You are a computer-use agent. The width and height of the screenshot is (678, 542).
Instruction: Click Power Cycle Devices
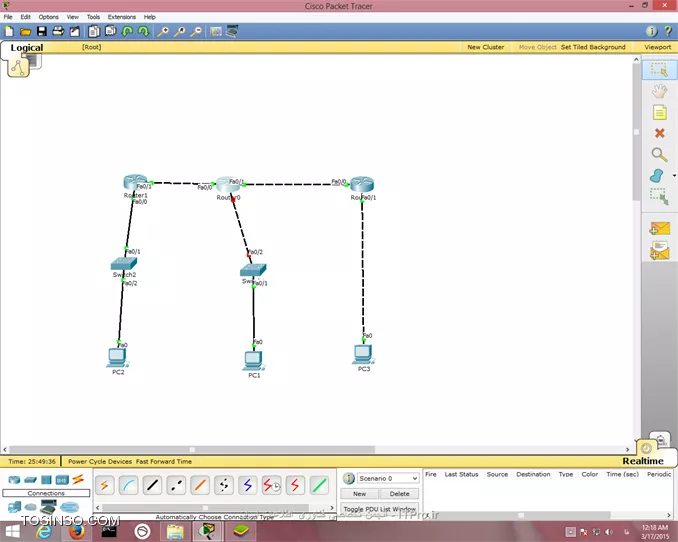pyautogui.click(x=100, y=462)
